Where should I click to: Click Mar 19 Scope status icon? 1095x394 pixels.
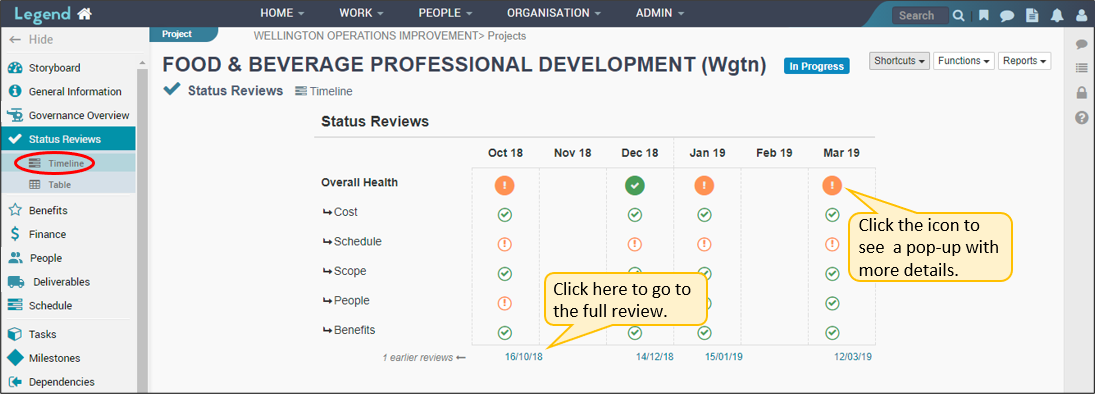(x=832, y=274)
